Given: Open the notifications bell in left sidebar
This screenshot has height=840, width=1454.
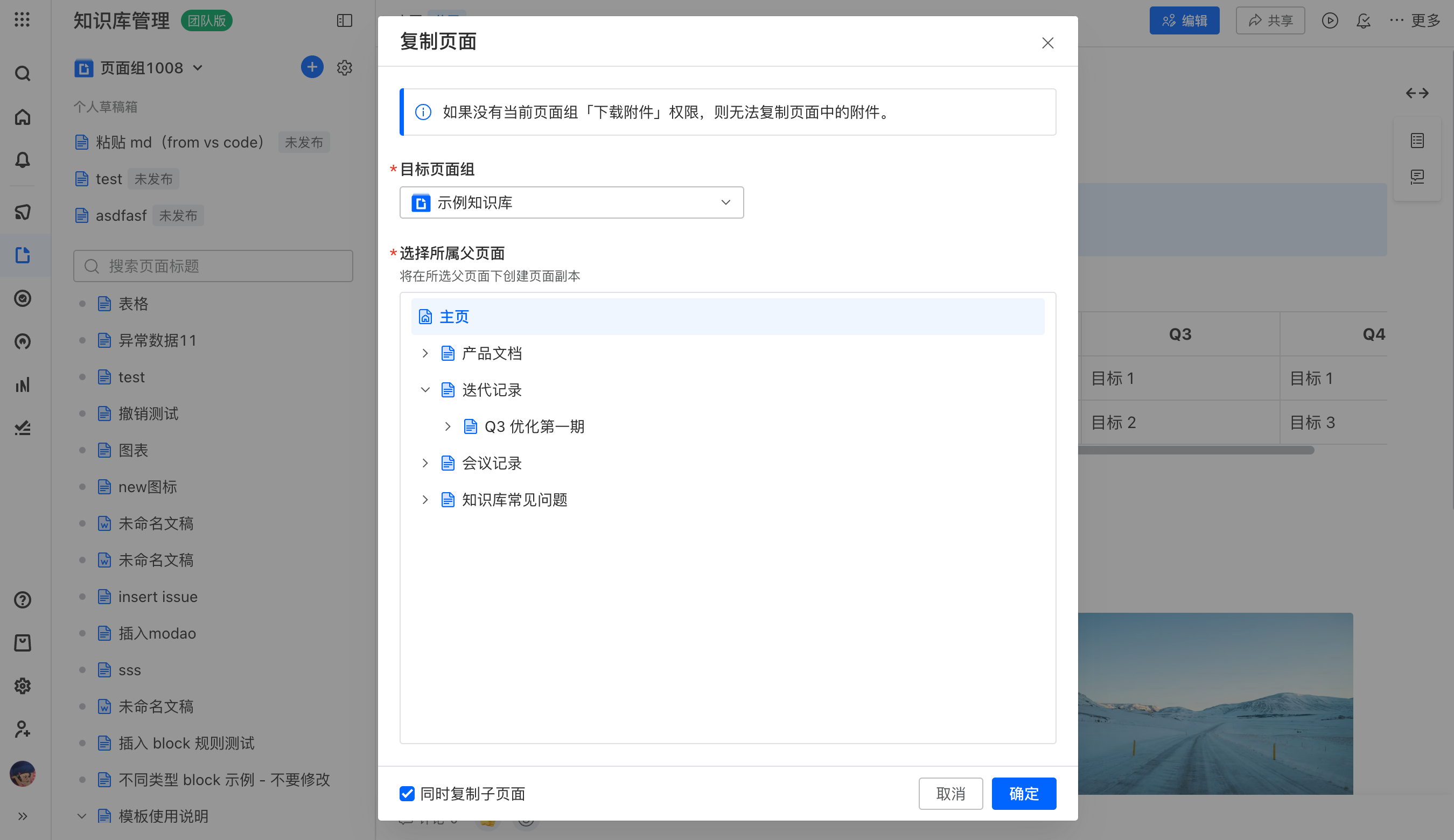Looking at the screenshot, I should point(23,160).
